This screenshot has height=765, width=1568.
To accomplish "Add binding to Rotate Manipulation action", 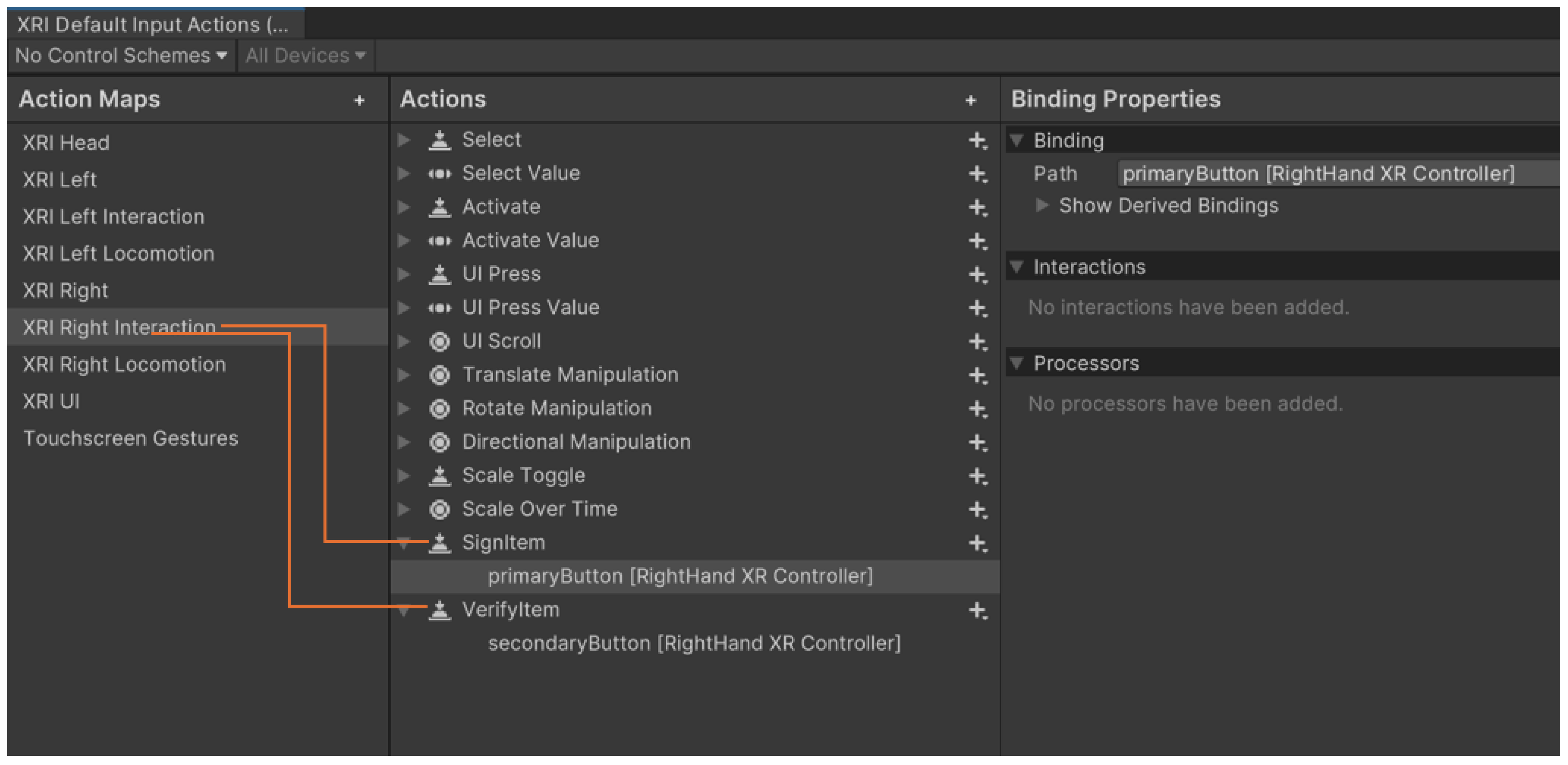I will click(x=978, y=409).
